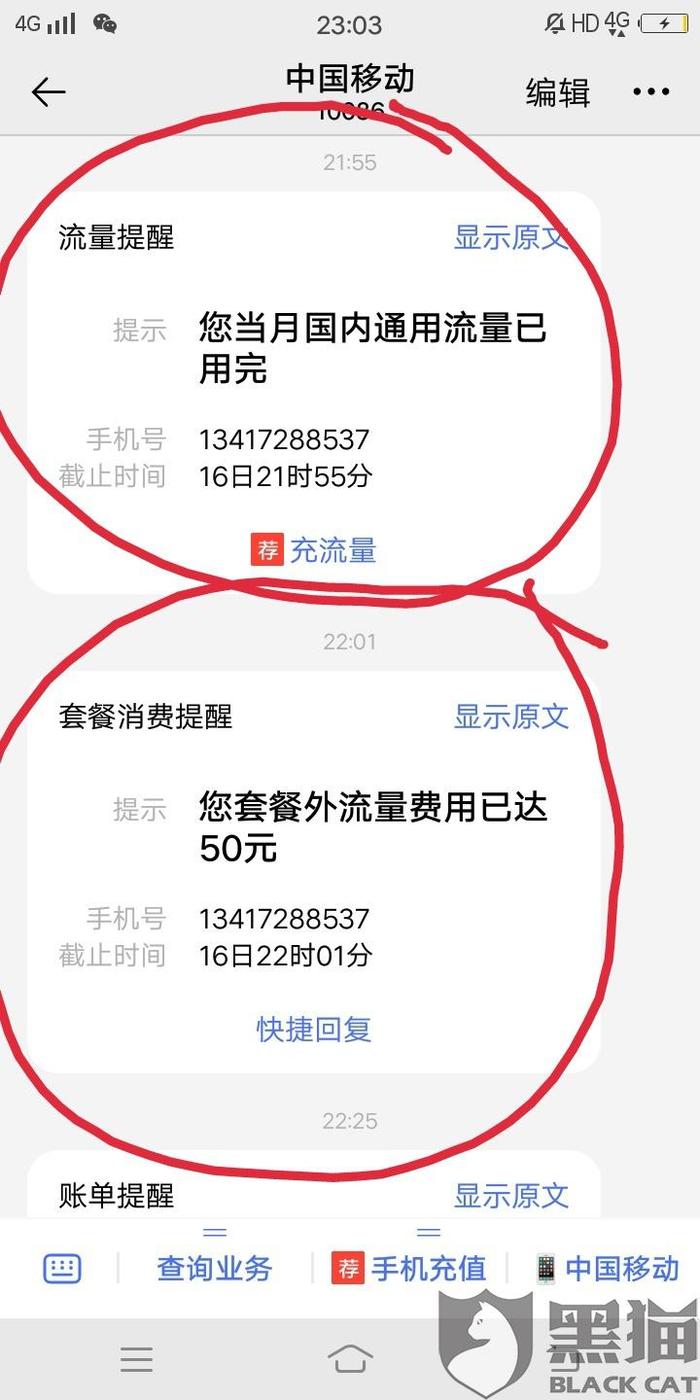700x1400 pixels.
Task: Tap the back arrow icon
Action: point(48,93)
